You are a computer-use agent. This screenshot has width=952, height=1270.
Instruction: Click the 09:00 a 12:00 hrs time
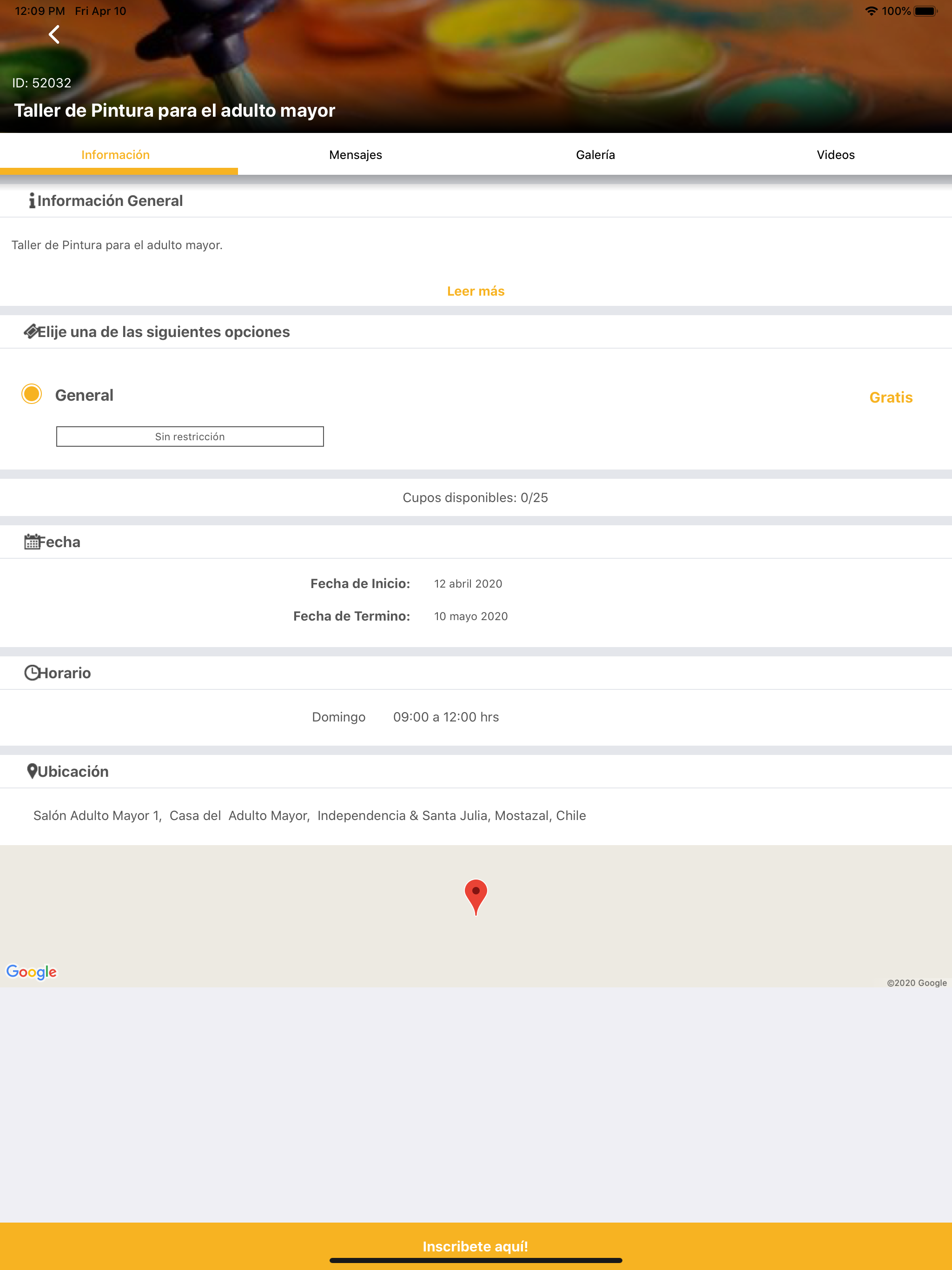pyautogui.click(x=446, y=716)
